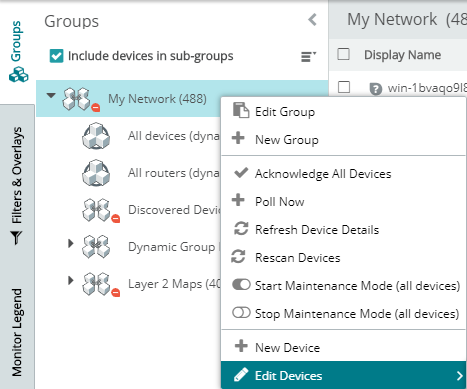Click the My Network group icon
467x389 pixels.
(81, 99)
